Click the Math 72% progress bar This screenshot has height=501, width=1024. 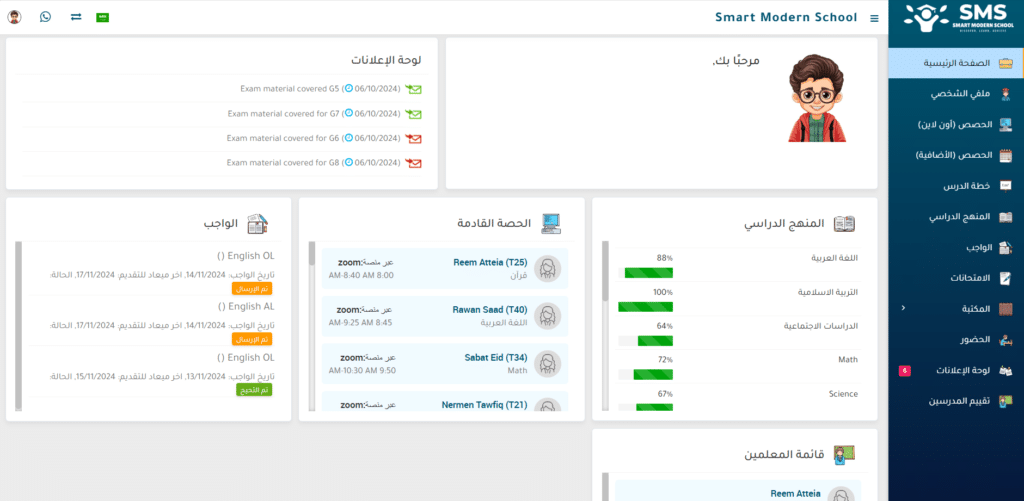[x=645, y=374]
